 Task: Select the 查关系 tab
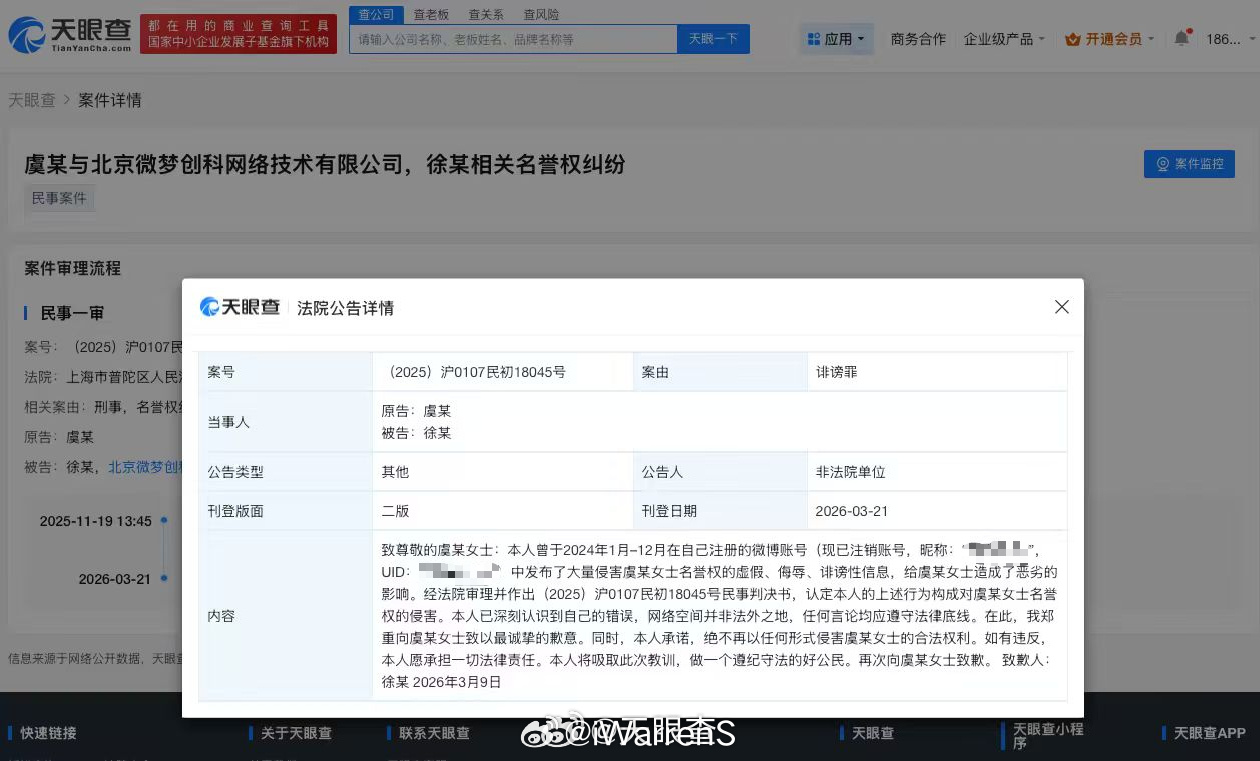tap(485, 14)
